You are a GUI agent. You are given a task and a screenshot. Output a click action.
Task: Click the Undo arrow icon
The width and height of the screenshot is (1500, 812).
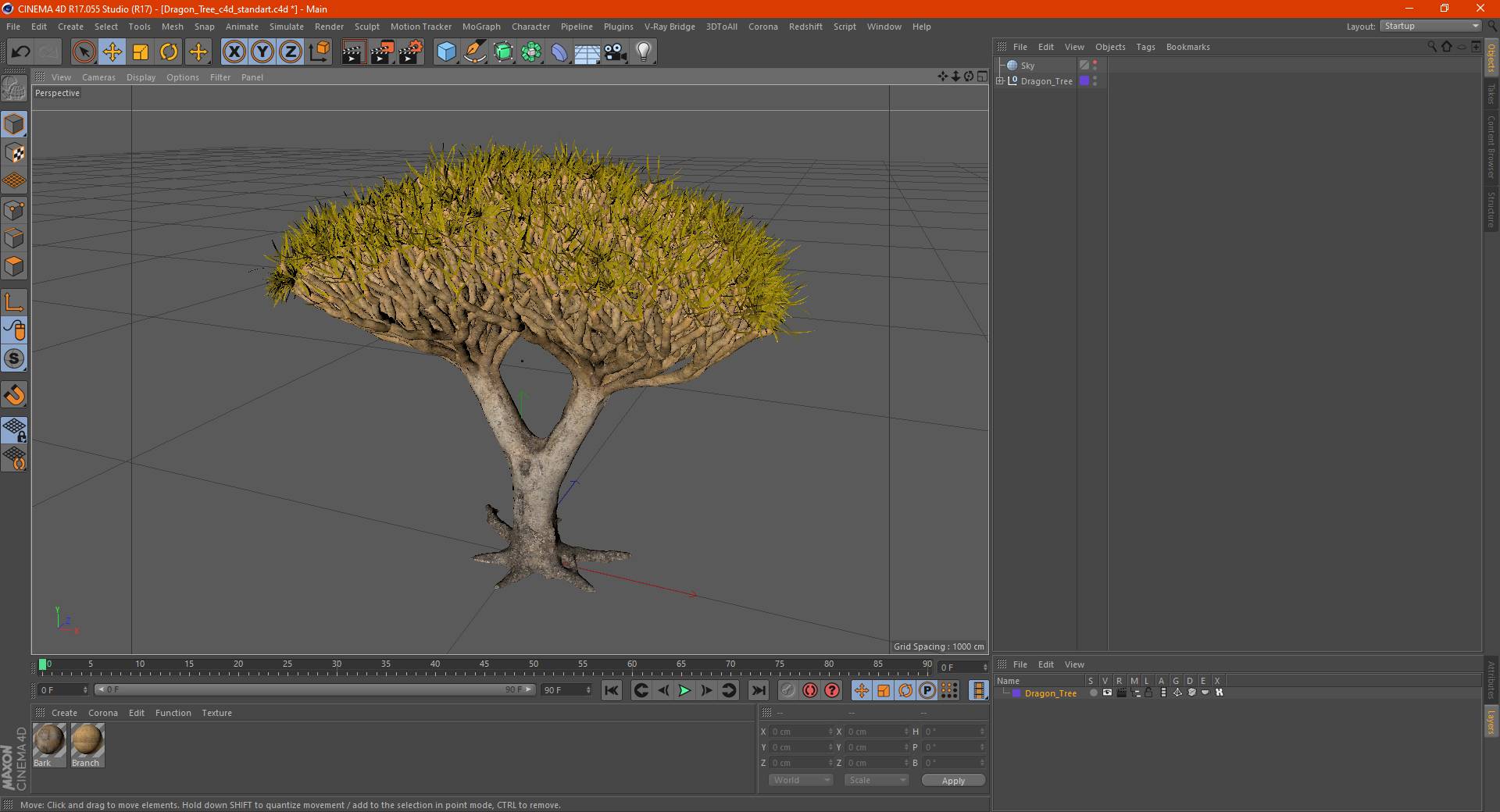21,52
